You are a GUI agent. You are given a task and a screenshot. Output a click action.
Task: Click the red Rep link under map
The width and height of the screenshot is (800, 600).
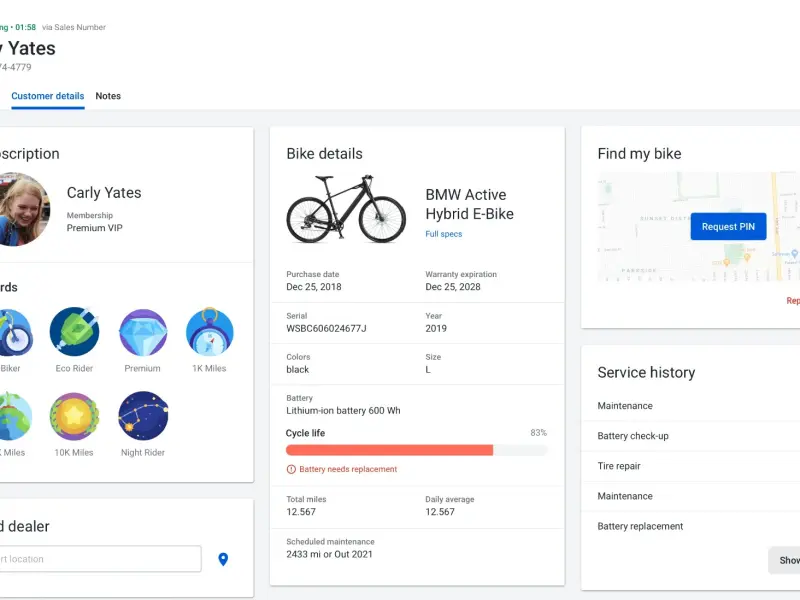coord(793,301)
